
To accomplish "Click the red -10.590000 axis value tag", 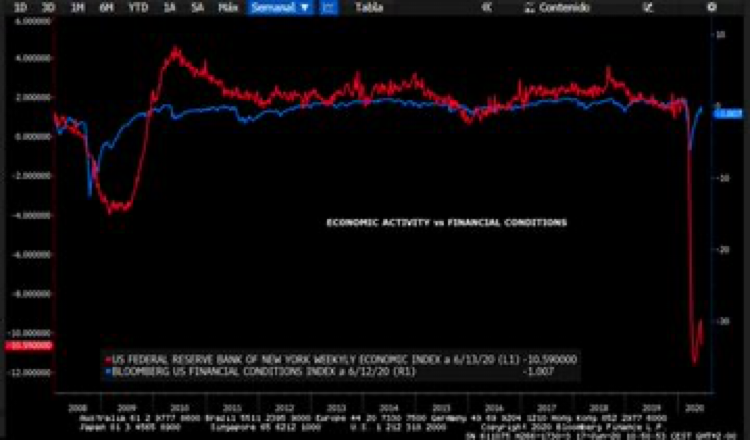I will click(26, 345).
